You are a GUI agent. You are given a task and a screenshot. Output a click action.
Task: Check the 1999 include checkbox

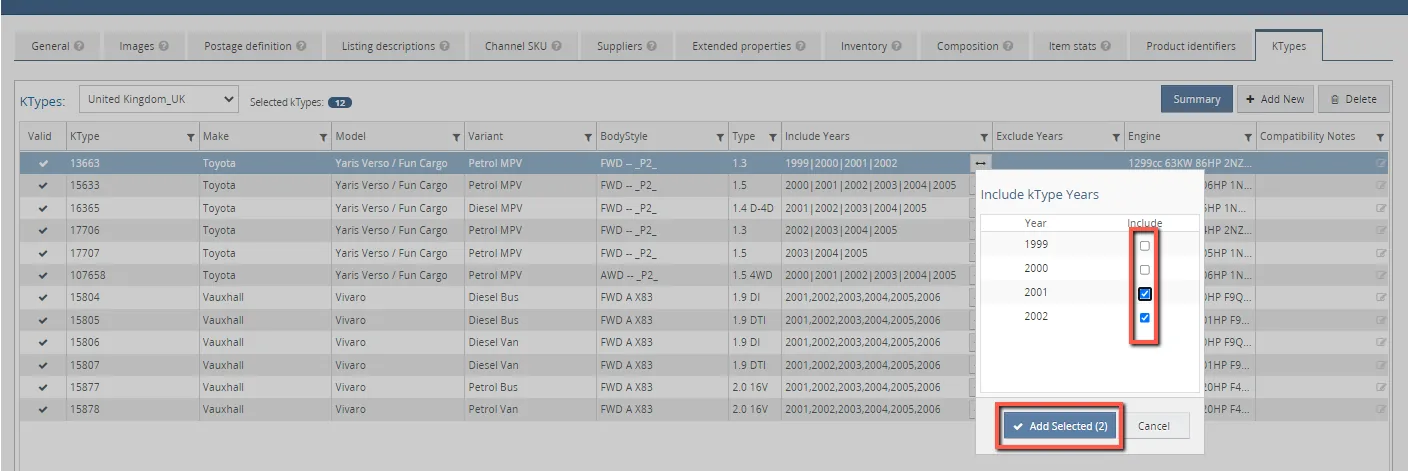click(x=1145, y=245)
